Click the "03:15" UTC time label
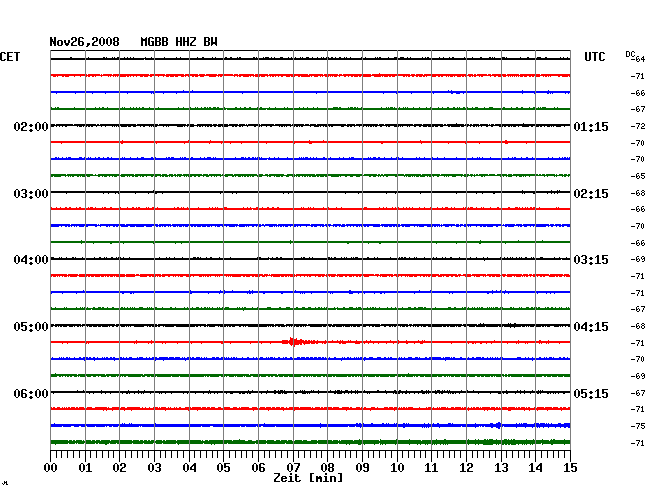 (591, 260)
